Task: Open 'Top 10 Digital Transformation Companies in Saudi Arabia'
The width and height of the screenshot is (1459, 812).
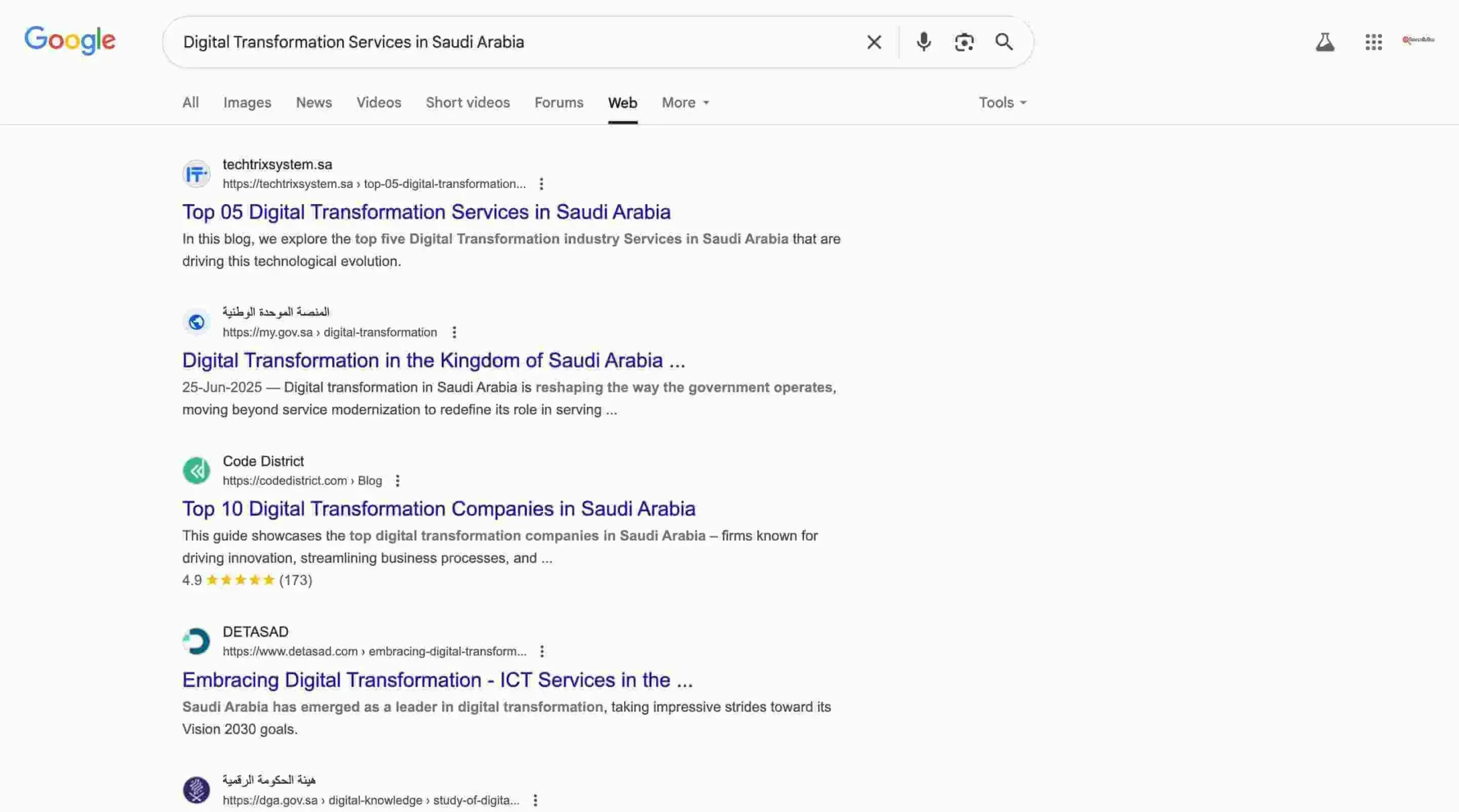Action: 438,508
